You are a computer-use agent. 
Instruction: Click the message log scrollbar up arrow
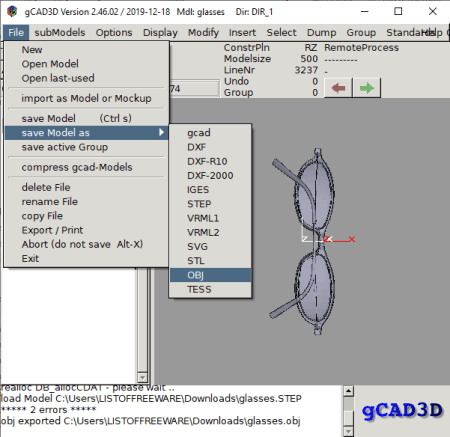click(x=348, y=391)
